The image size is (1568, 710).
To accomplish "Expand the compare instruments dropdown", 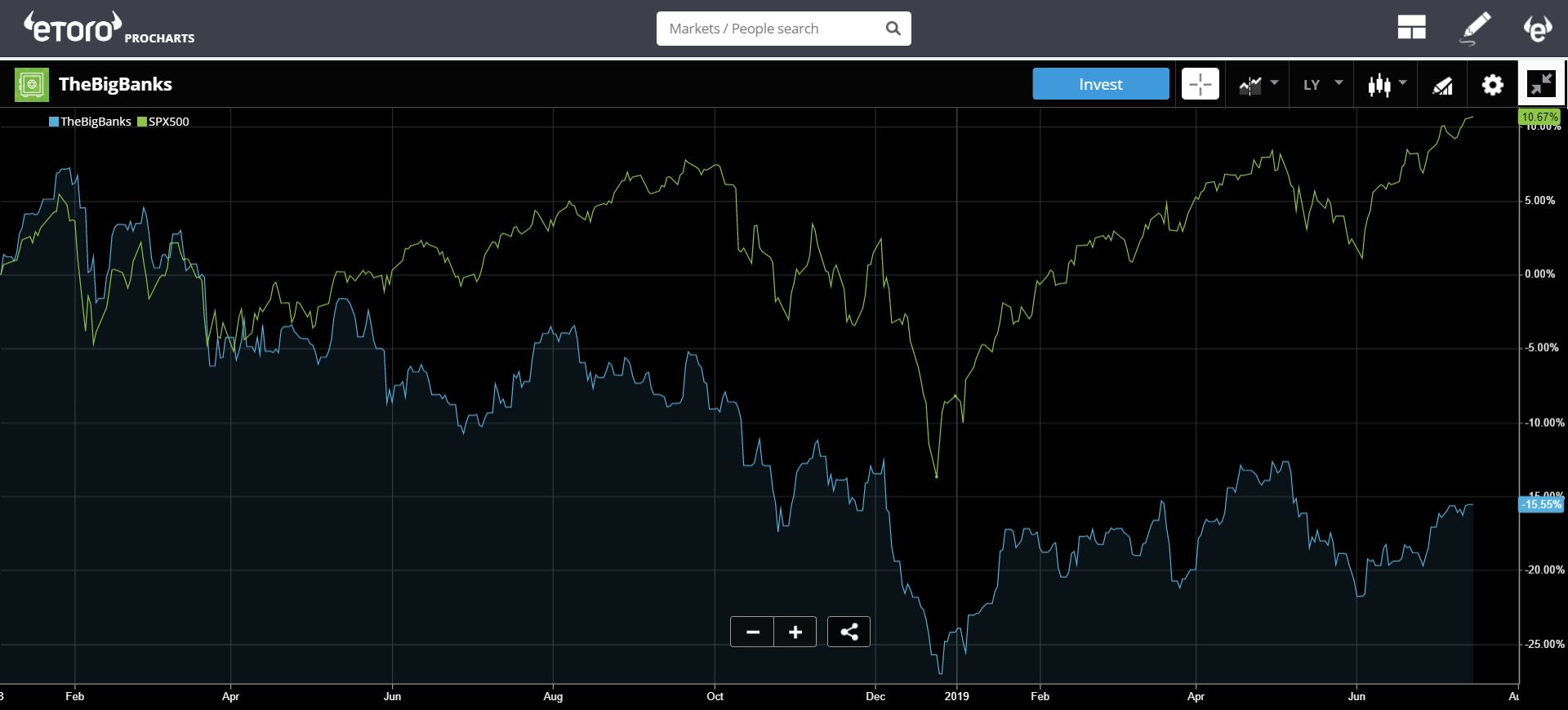I will [x=1258, y=84].
